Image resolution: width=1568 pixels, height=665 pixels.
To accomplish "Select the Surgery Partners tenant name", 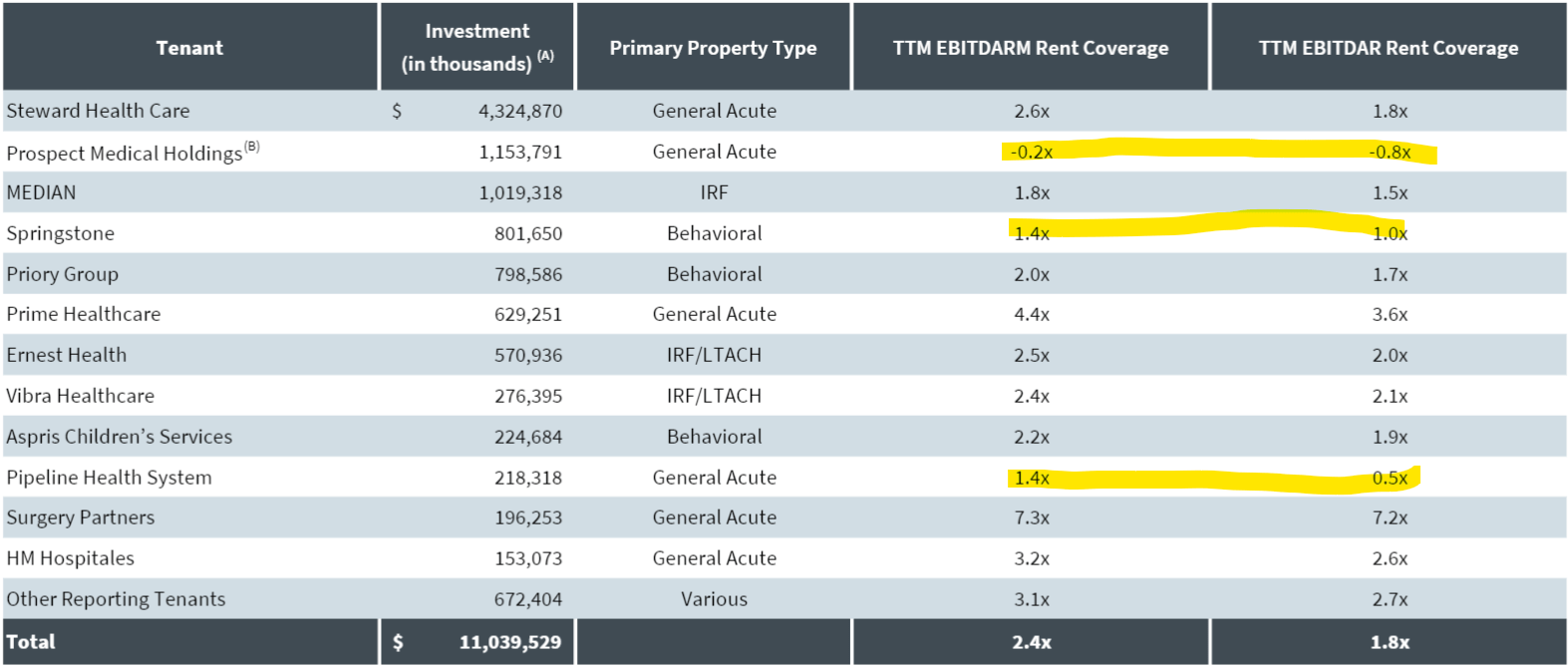I will [x=80, y=517].
